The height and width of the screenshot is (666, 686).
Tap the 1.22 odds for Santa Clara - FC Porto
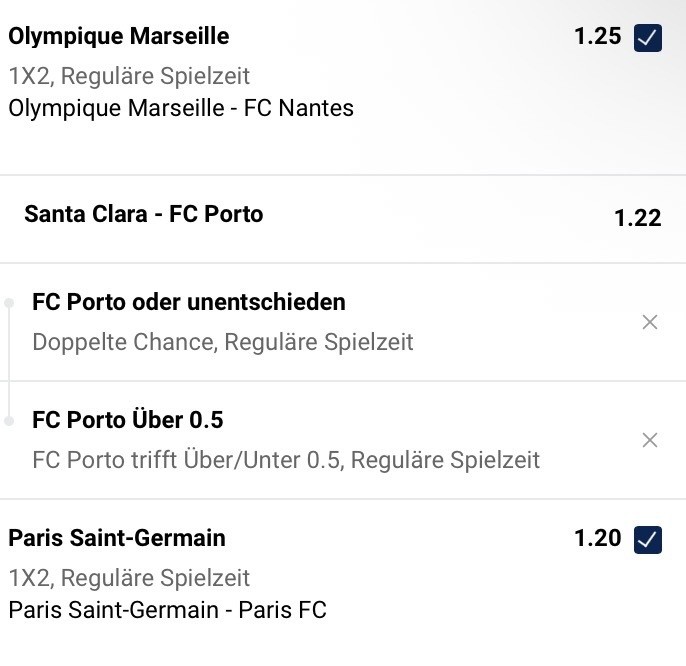click(637, 218)
